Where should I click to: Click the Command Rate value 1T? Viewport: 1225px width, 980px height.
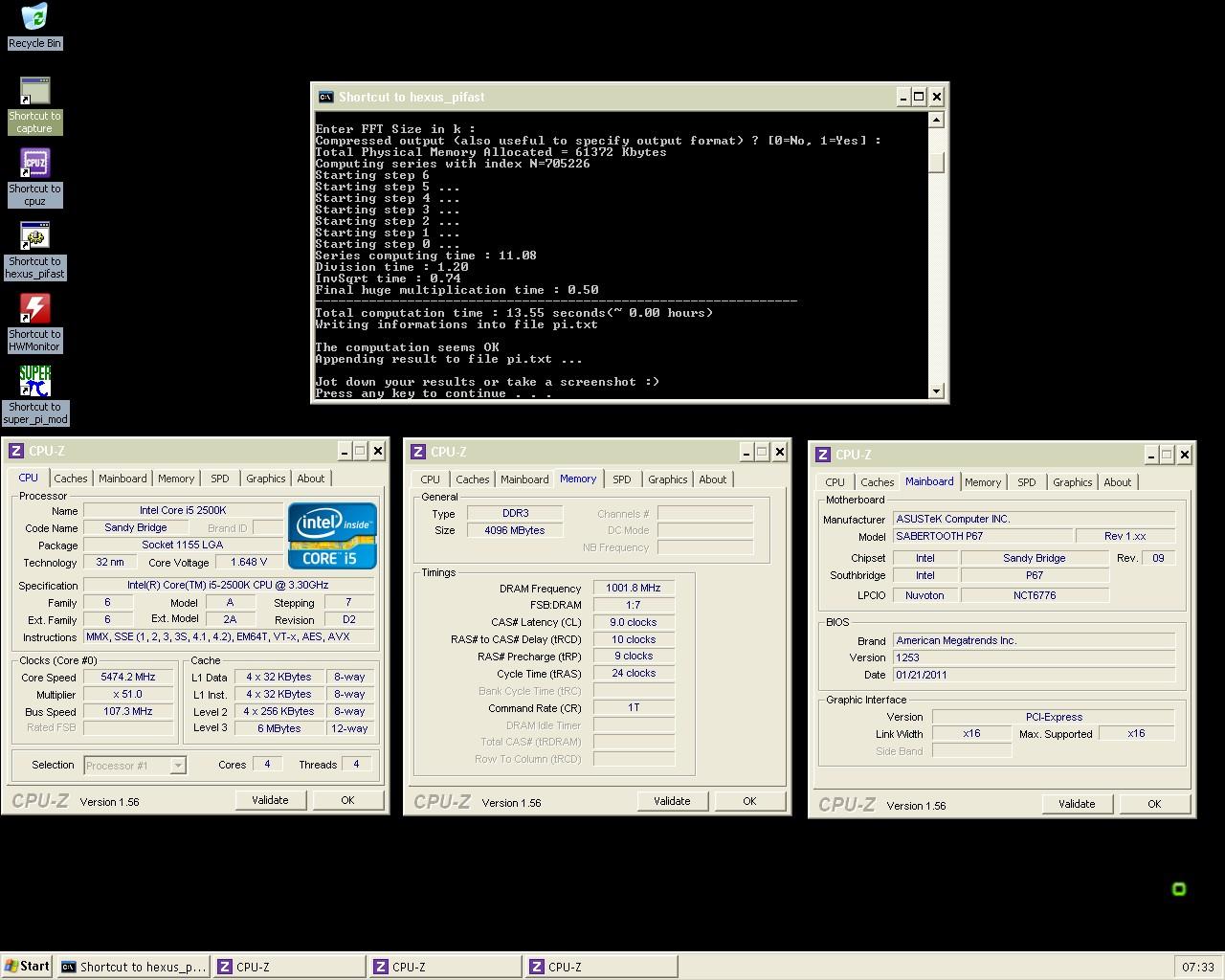(634, 707)
